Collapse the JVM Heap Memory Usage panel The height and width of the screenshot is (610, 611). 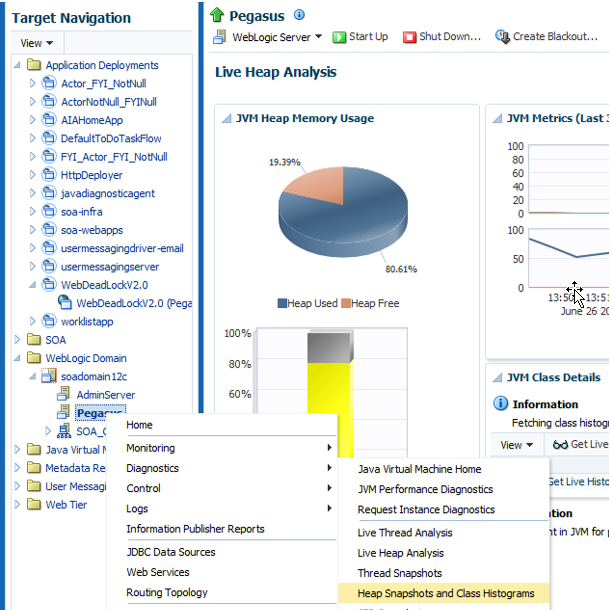(x=226, y=118)
